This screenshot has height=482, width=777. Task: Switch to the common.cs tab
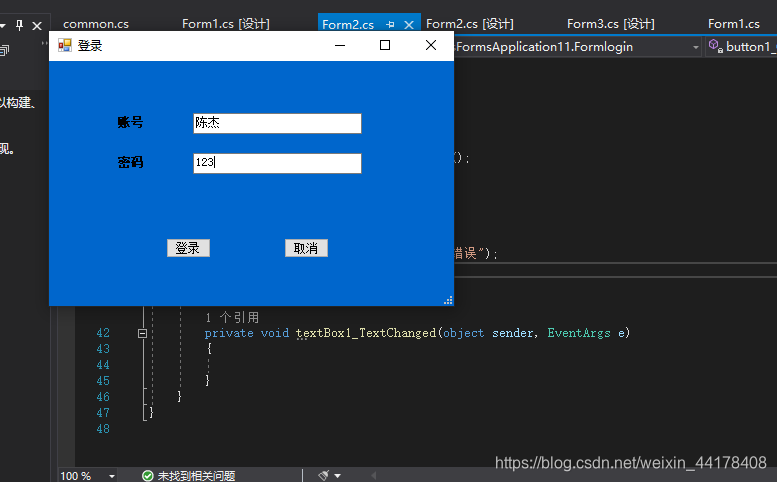[x=96, y=24]
